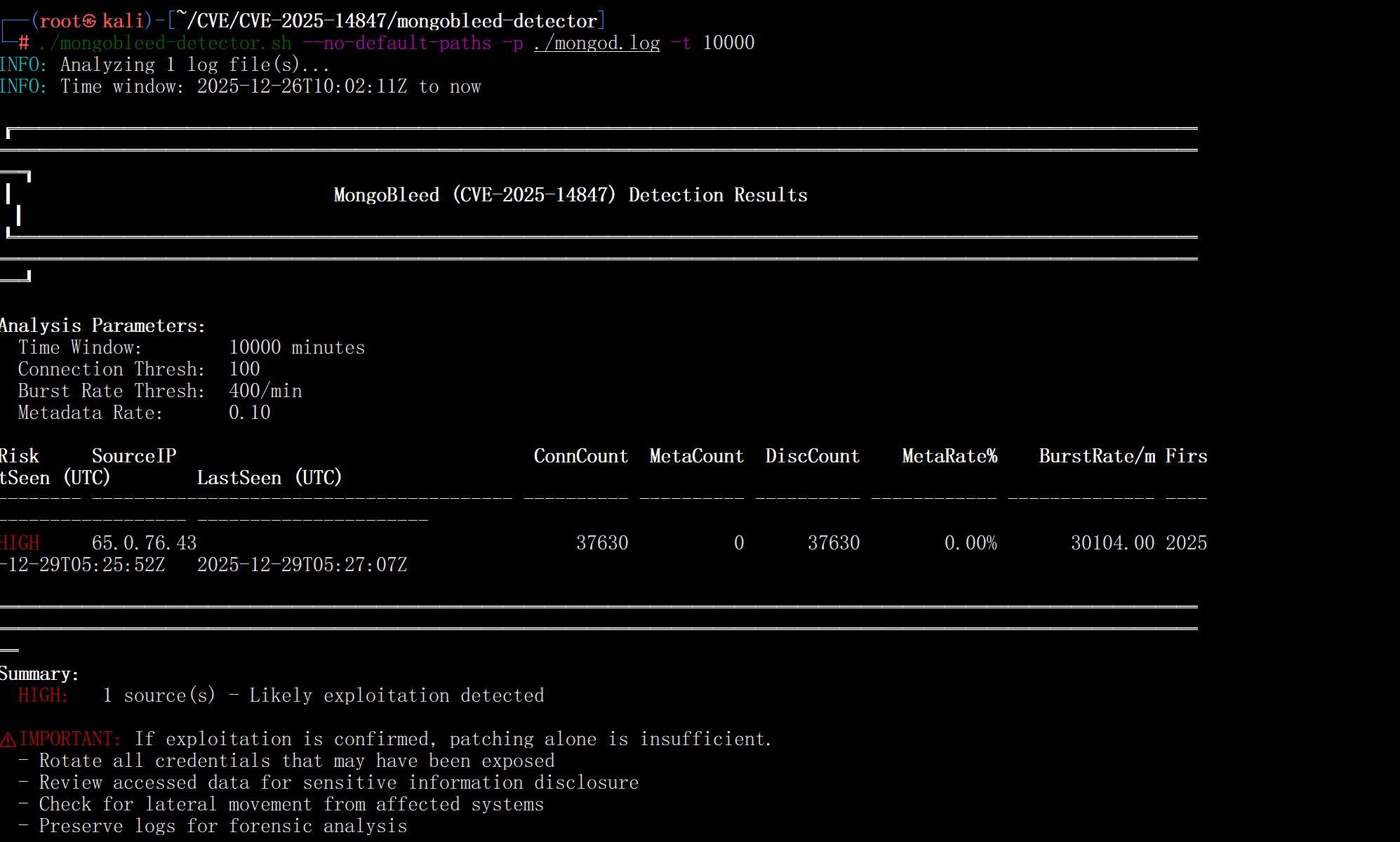
Task: Click the red warning triangle icon
Action: pos(8,740)
